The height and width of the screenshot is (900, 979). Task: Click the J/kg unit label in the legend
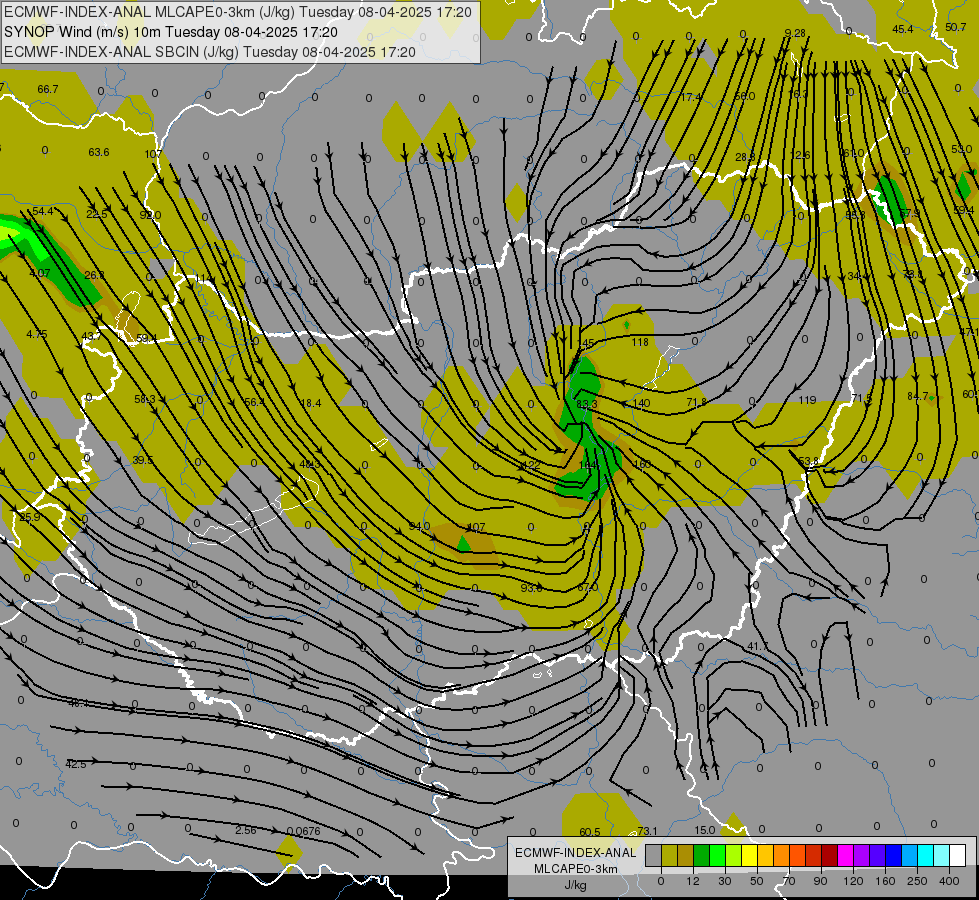pyautogui.click(x=576, y=885)
